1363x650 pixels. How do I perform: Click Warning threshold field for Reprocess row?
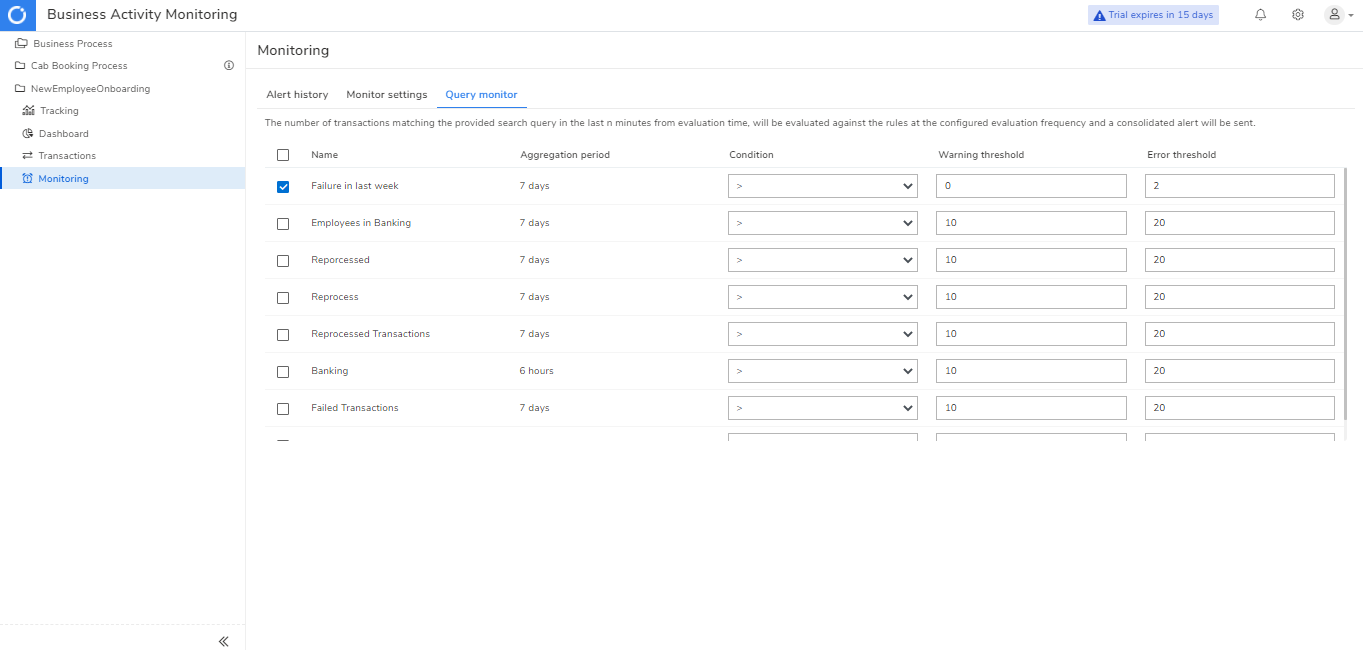point(1031,297)
